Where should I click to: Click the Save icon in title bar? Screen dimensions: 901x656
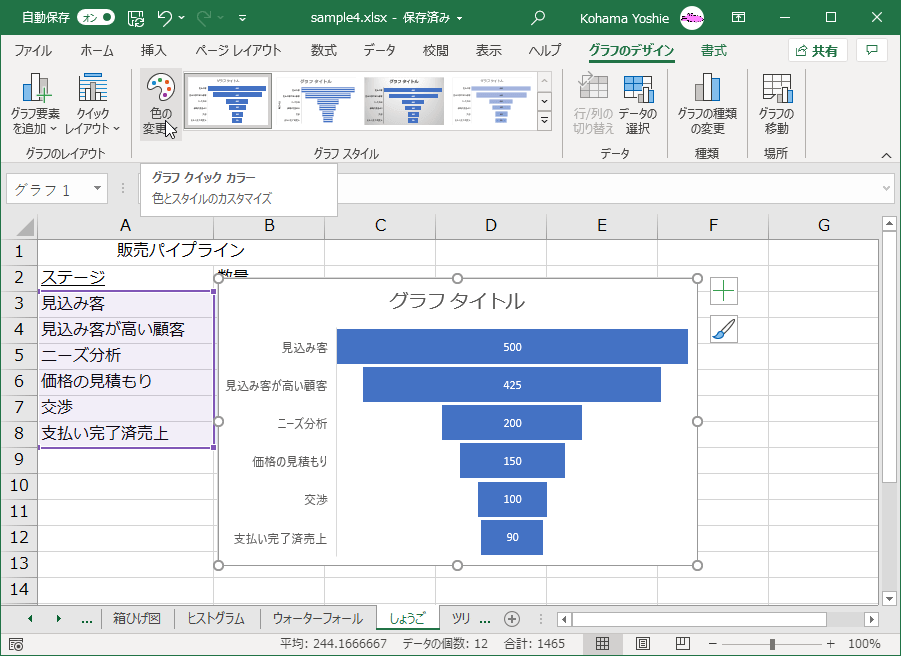[136, 18]
